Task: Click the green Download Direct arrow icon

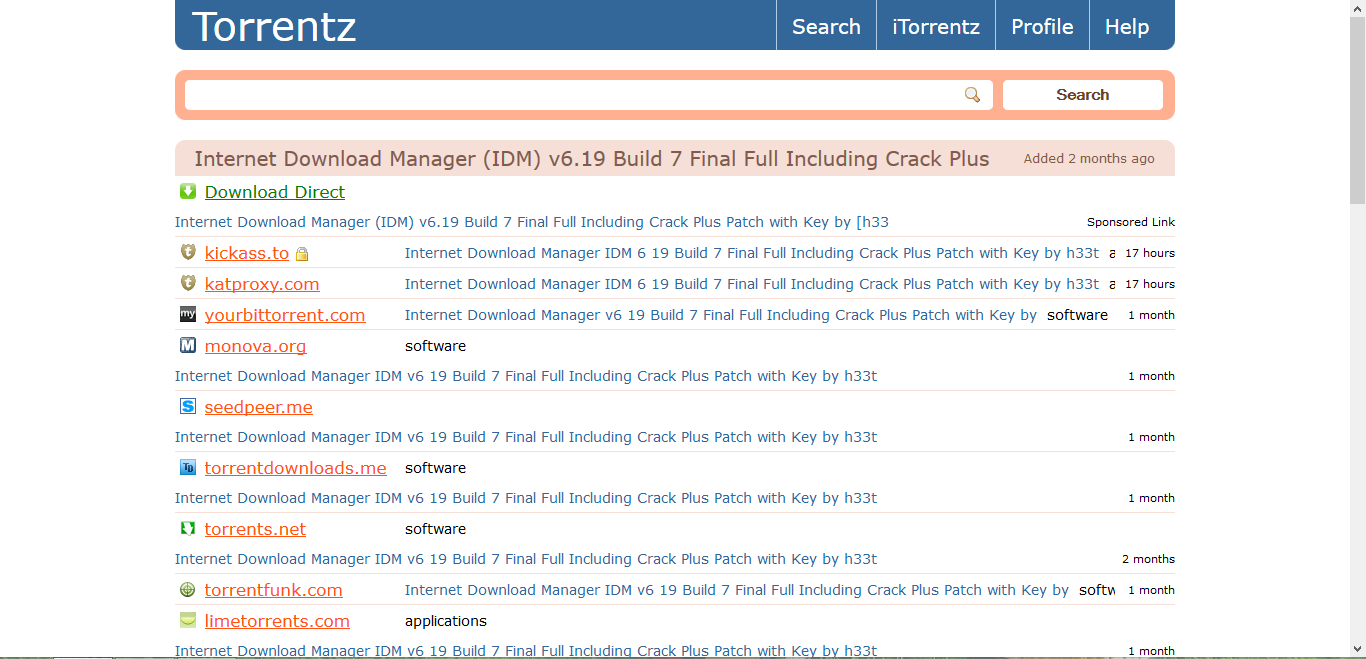Action: [x=188, y=191]
